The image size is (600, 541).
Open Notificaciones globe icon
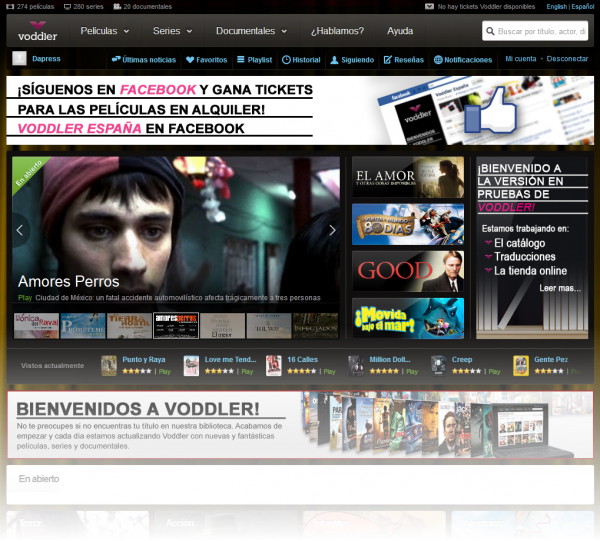[462, 60]
